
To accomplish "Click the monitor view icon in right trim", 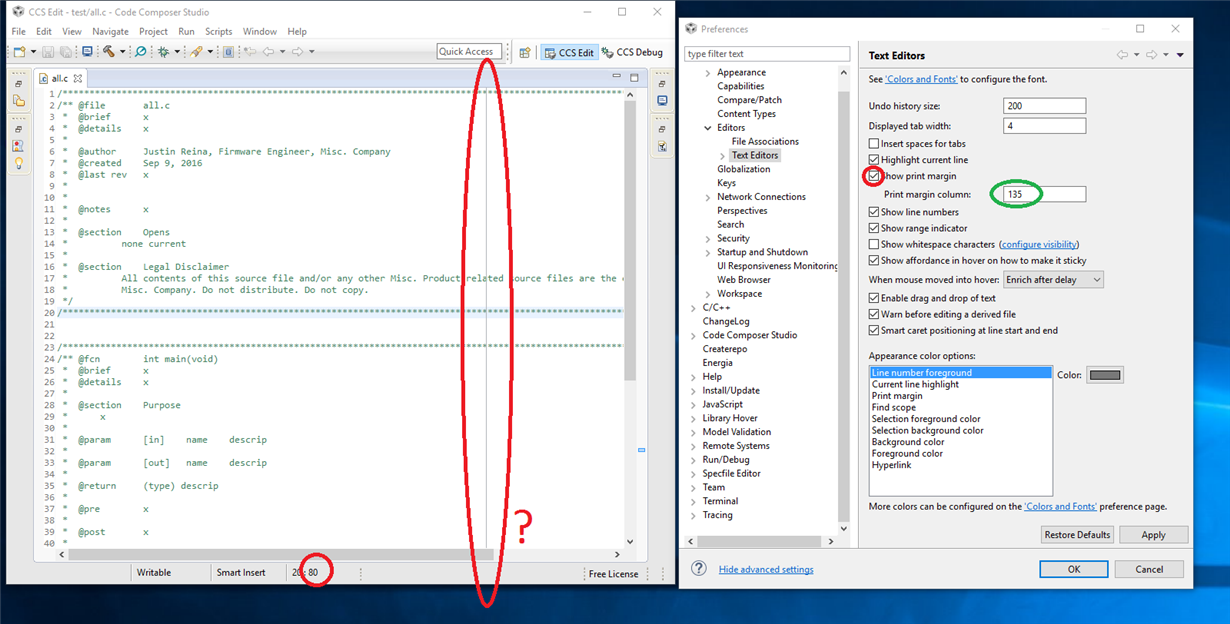I will point(662,101).
